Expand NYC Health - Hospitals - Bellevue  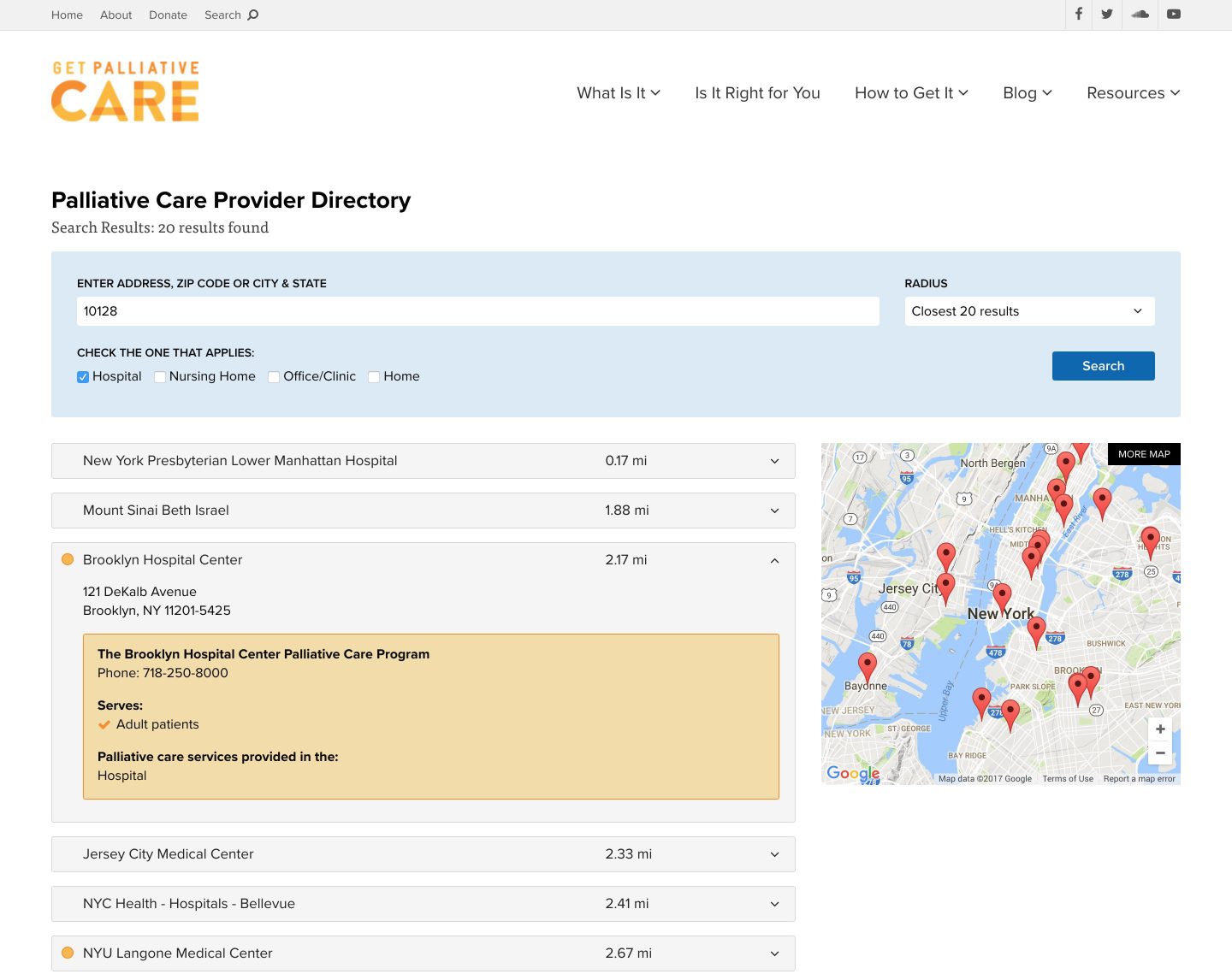click(423, 904)
